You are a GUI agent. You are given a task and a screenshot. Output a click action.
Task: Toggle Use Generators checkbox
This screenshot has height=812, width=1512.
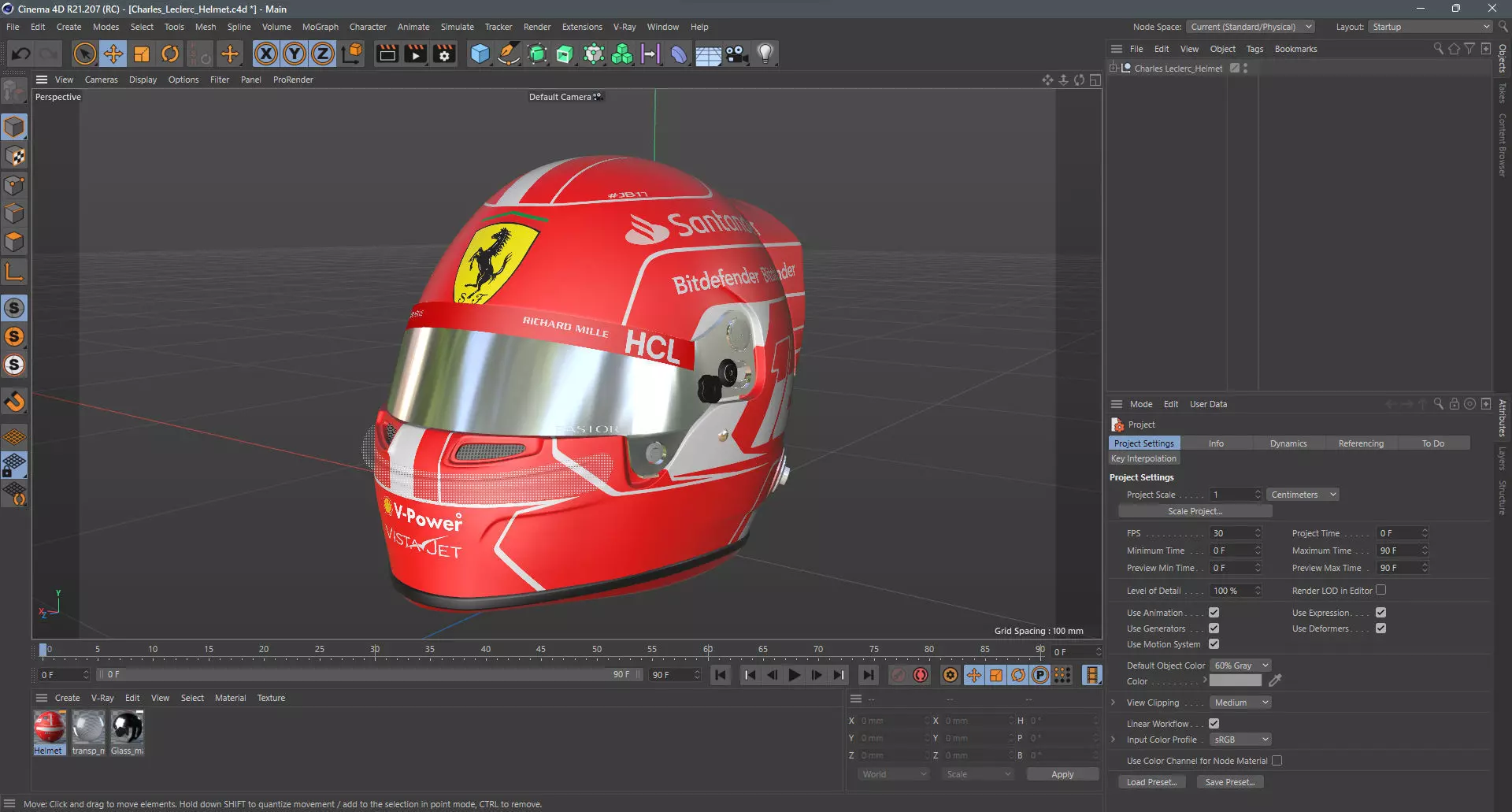point(1214,628)
